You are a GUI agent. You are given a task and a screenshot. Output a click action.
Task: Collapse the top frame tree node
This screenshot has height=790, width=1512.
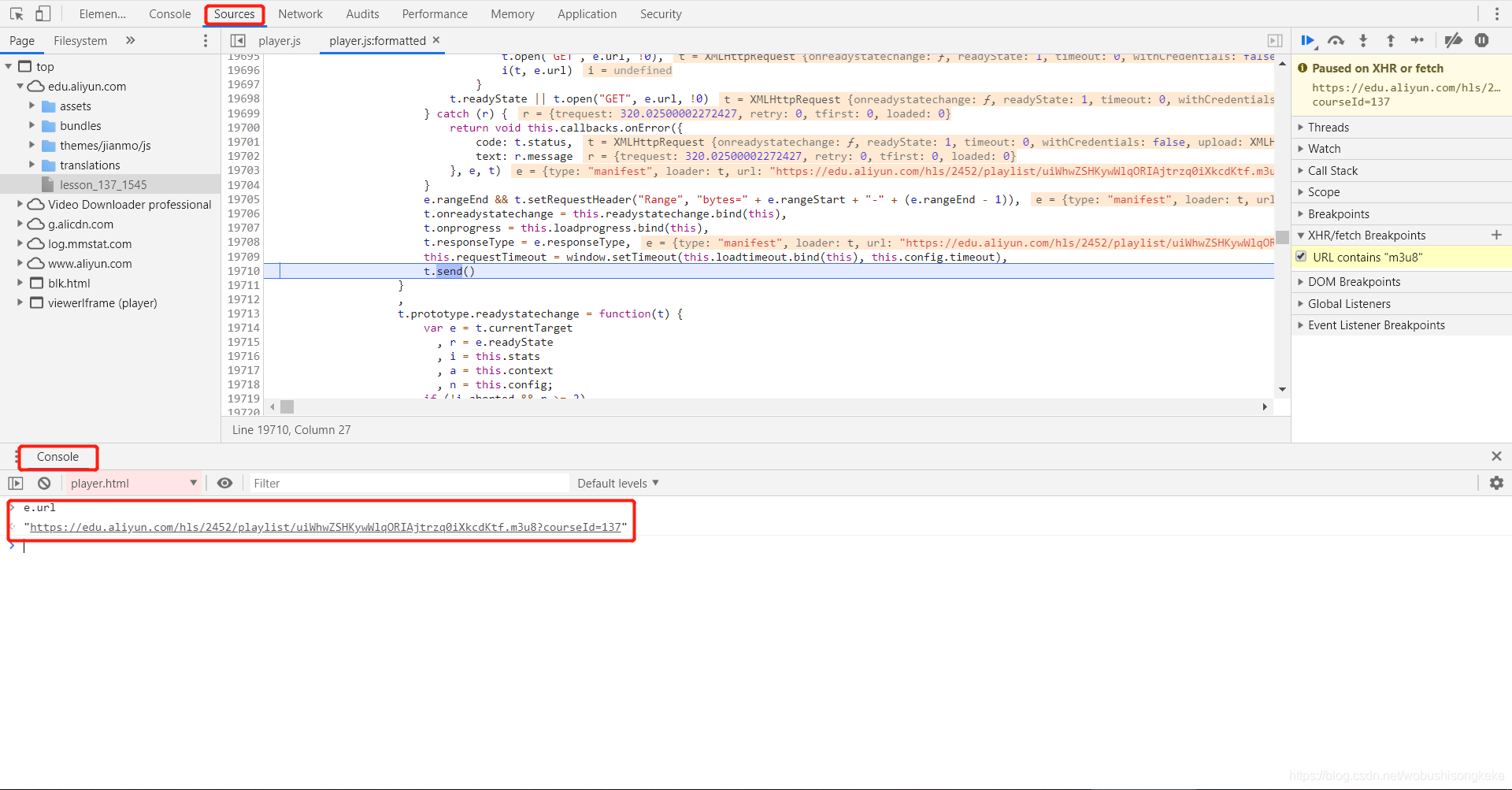[x=9, y=66]
